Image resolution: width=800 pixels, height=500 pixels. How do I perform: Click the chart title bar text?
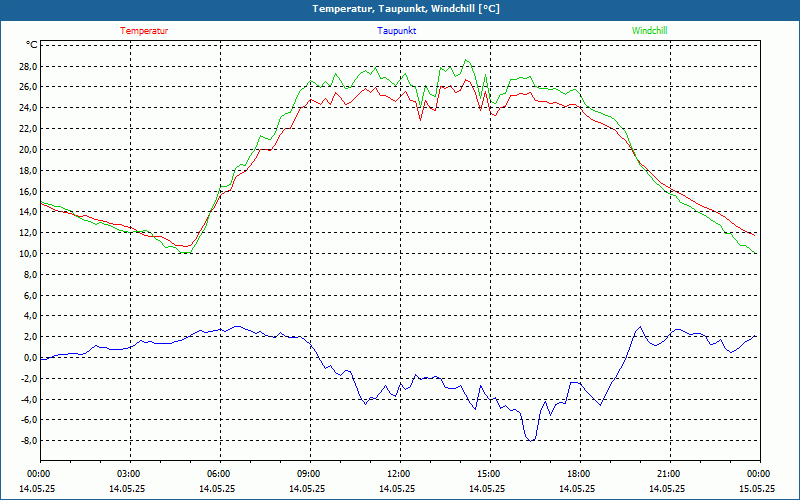click(x=400, y=9)
